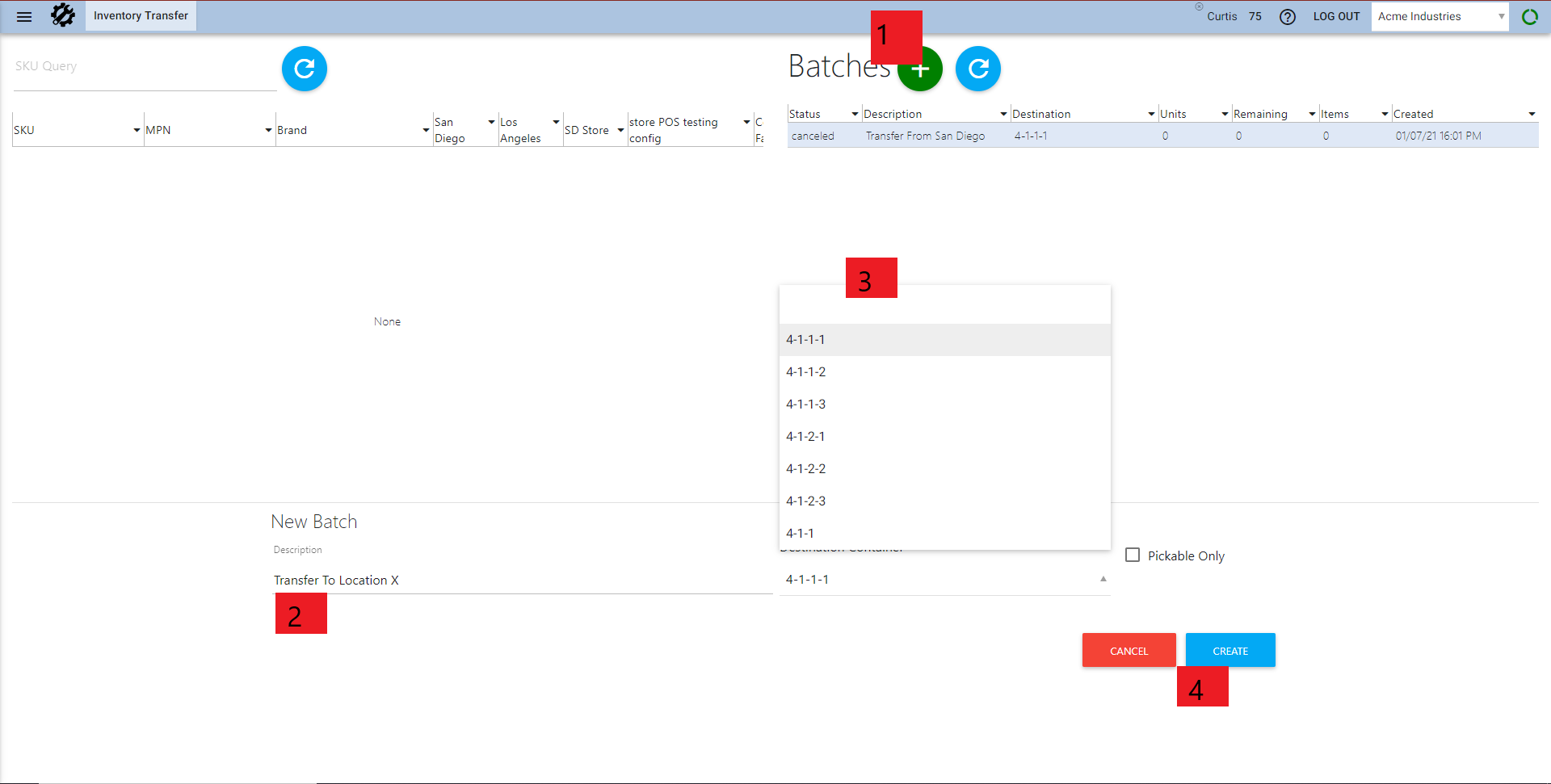
Task: Collapse the Destination Container dropdown
Action: (1103, 580)
